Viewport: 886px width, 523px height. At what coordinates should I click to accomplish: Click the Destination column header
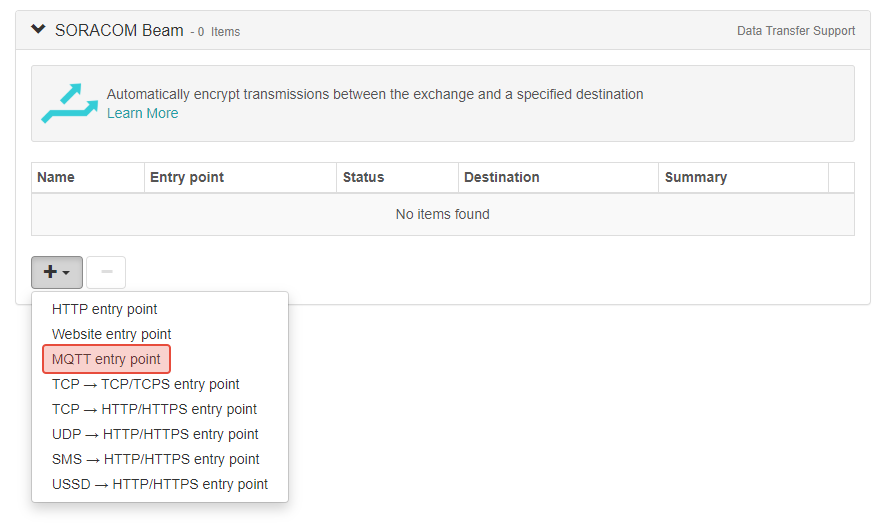pos(501,177)
